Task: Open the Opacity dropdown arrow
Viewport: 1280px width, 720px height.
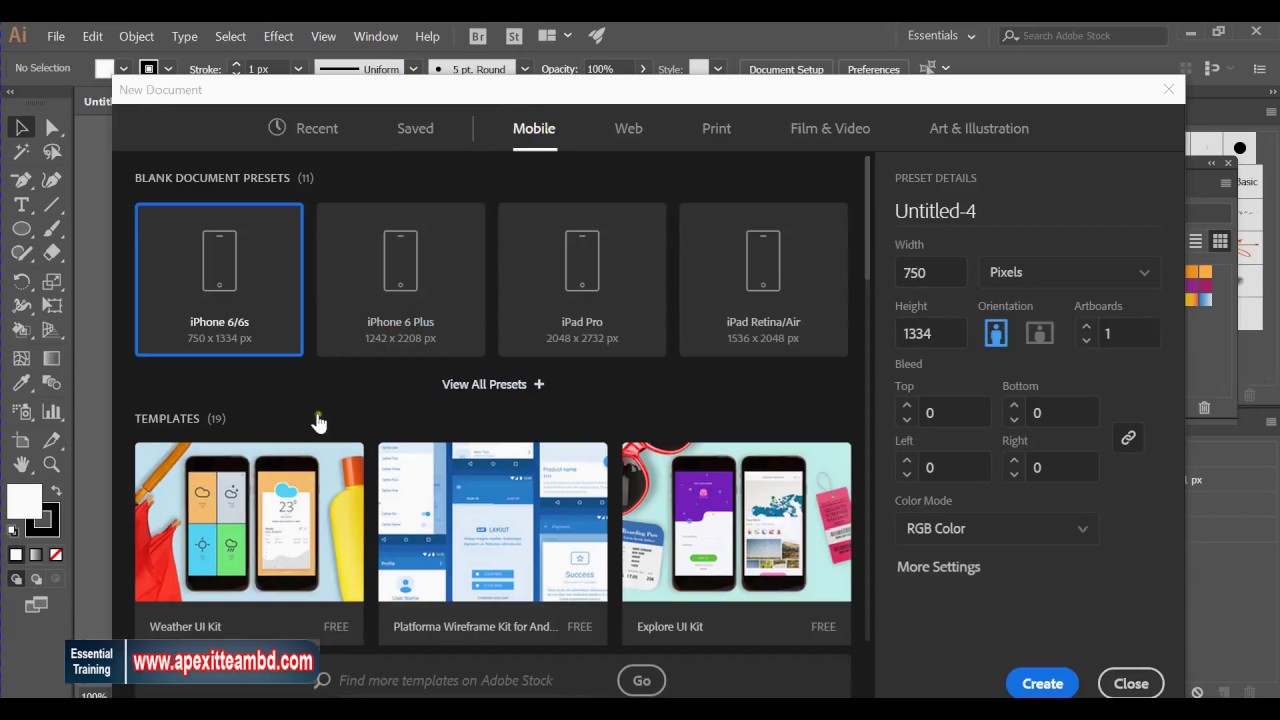Action: 642,69
